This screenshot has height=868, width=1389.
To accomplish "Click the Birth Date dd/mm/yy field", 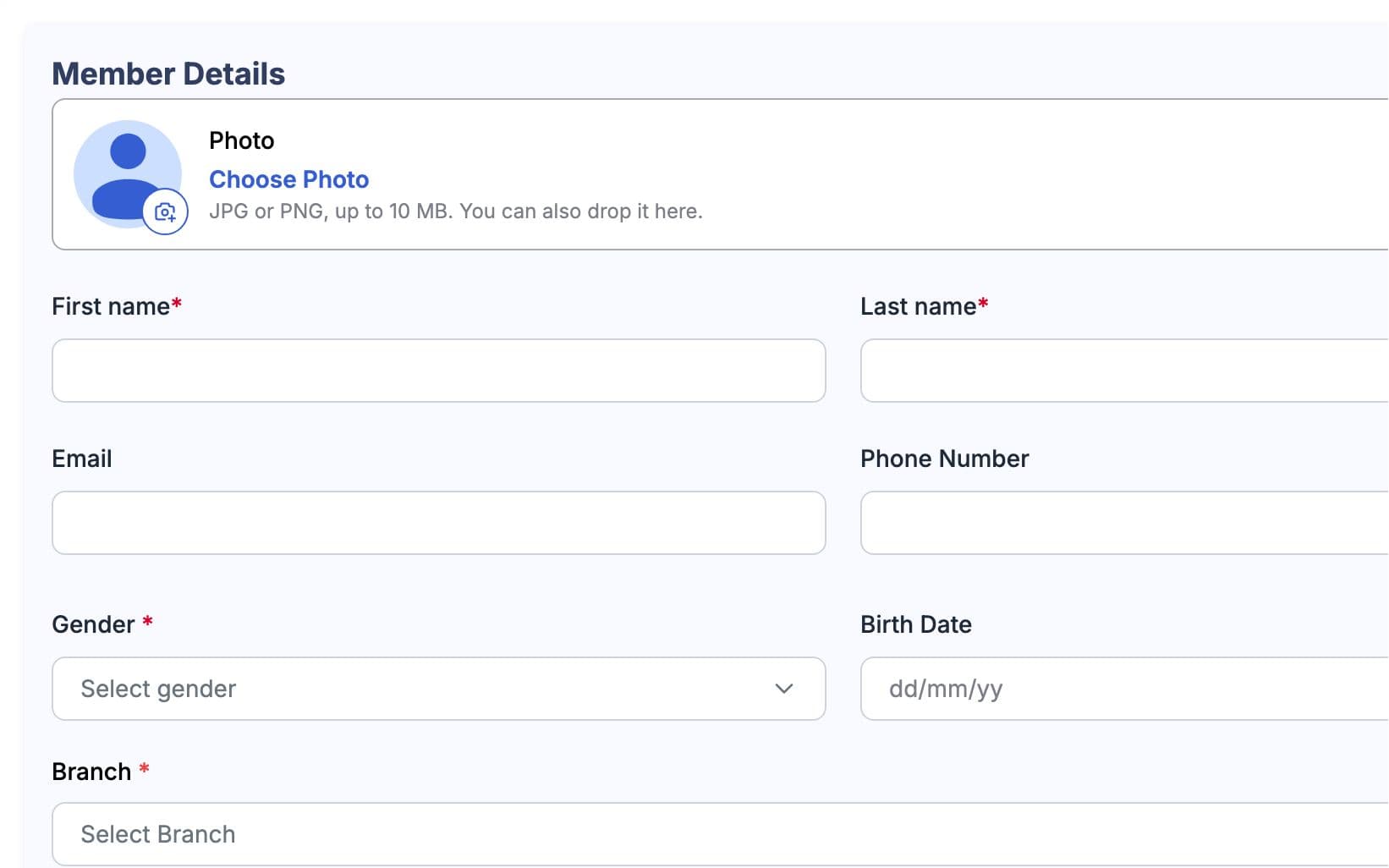I will tap(1124, 689).
